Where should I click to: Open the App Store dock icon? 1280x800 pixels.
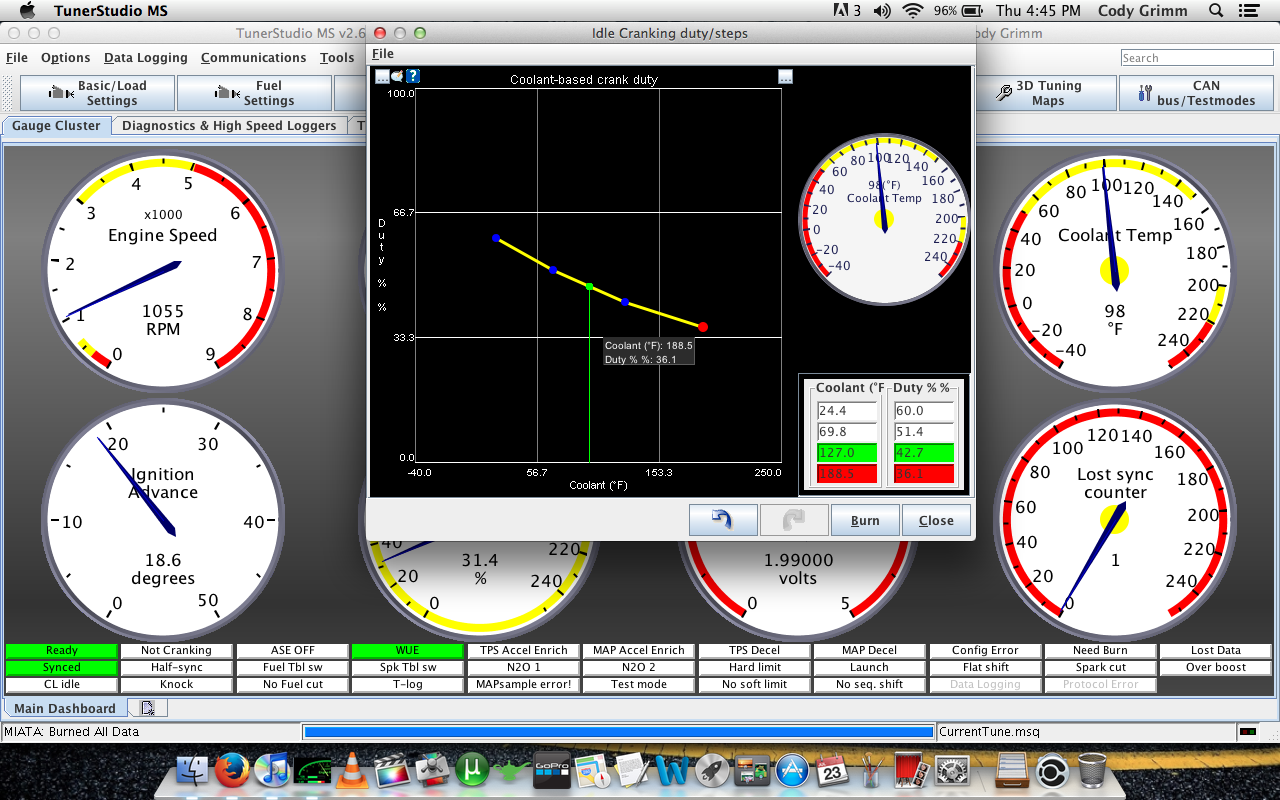coord(791,771)
